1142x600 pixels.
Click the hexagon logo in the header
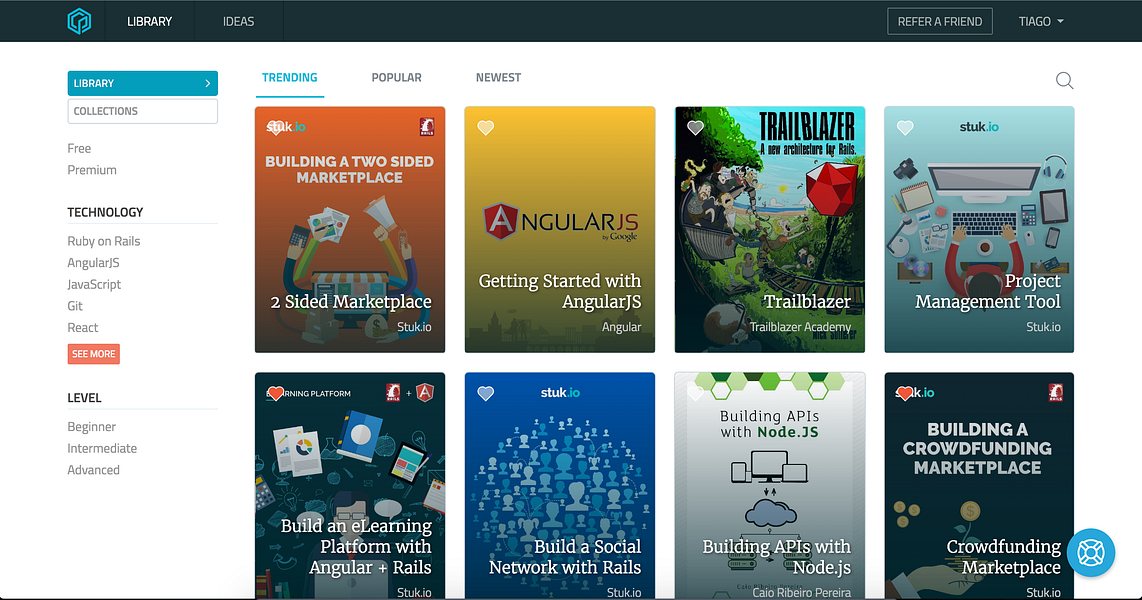79,21
